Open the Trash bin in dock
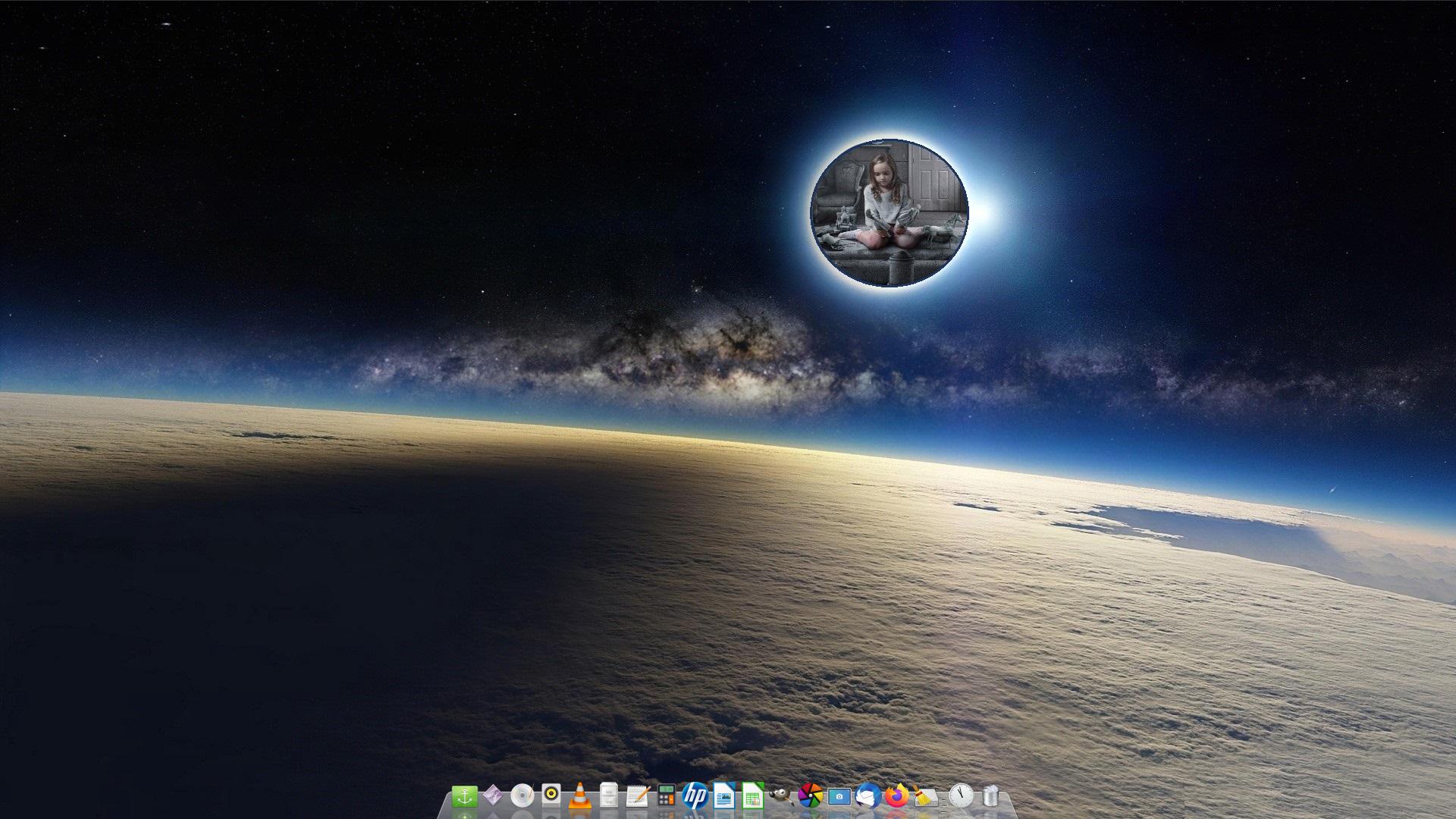Image resolution: width=1456 pixels, height=819 pixels. [x=990, y=796]
